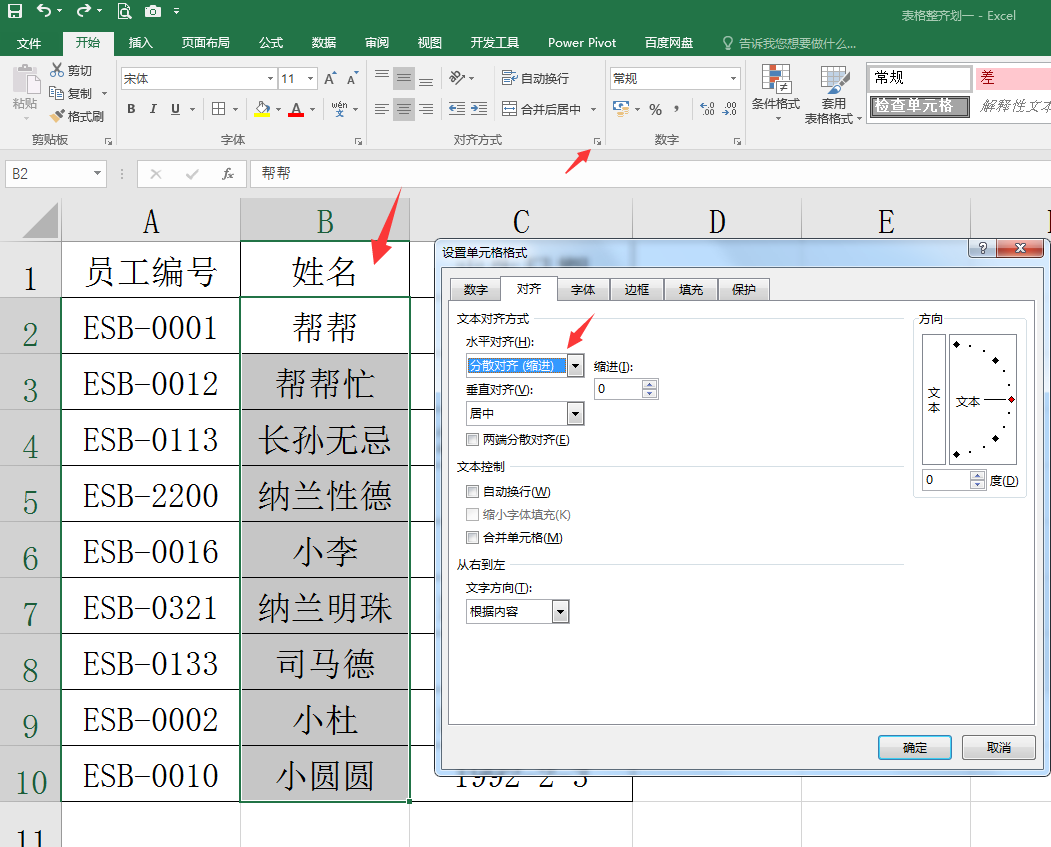The height and width of the screenshot is (847, 1051).
Task: Increase 缩进 indent spinner up
Action: point(649,385)
